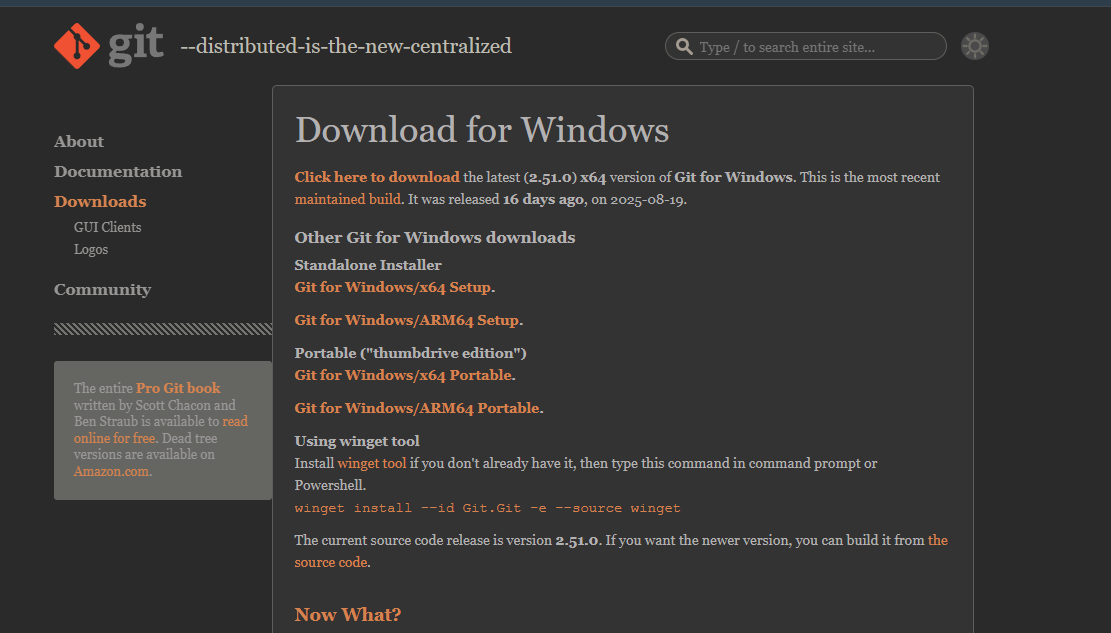Click the git wordmark text

136,44
